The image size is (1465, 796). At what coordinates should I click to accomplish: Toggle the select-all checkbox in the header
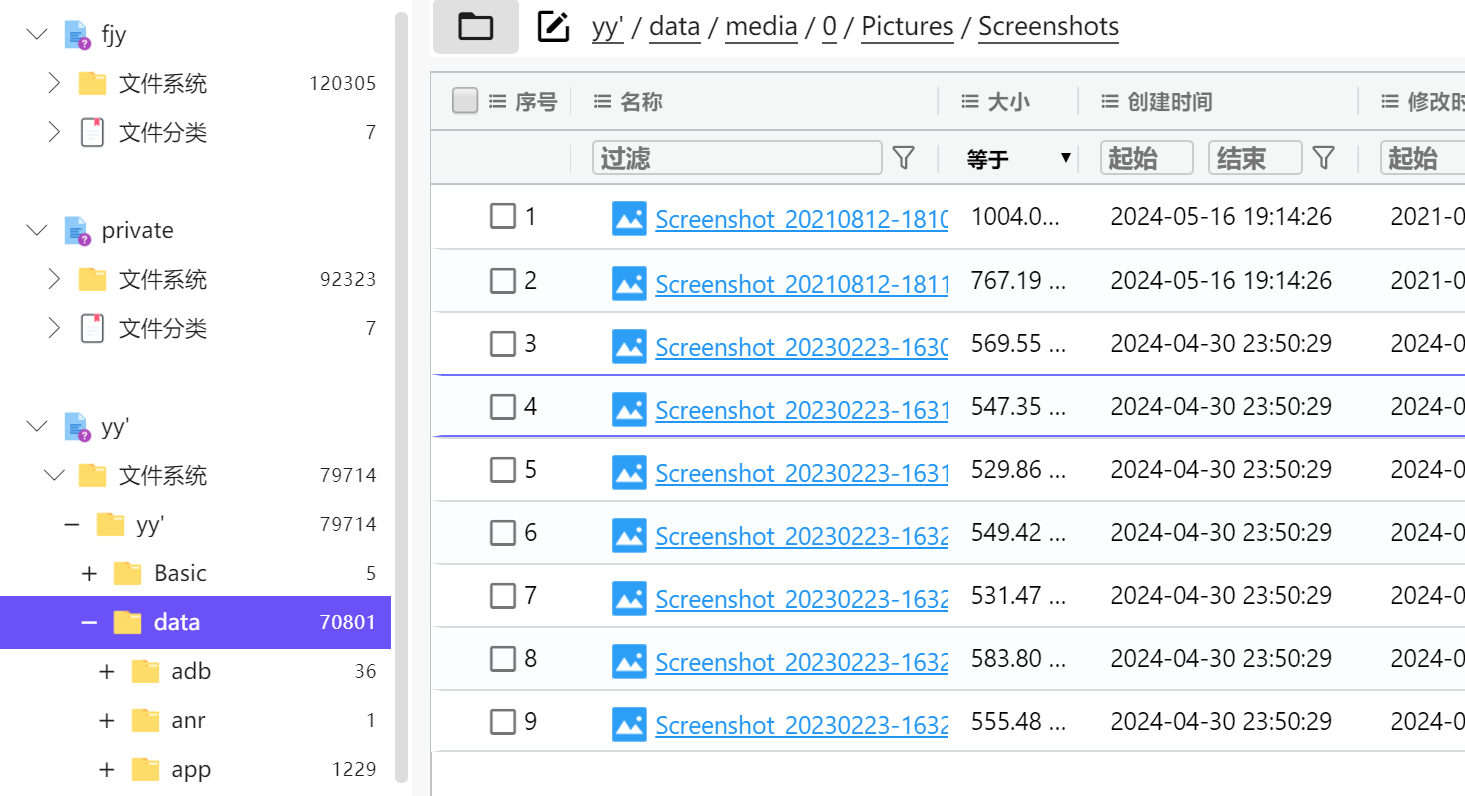tap(465, 101)
